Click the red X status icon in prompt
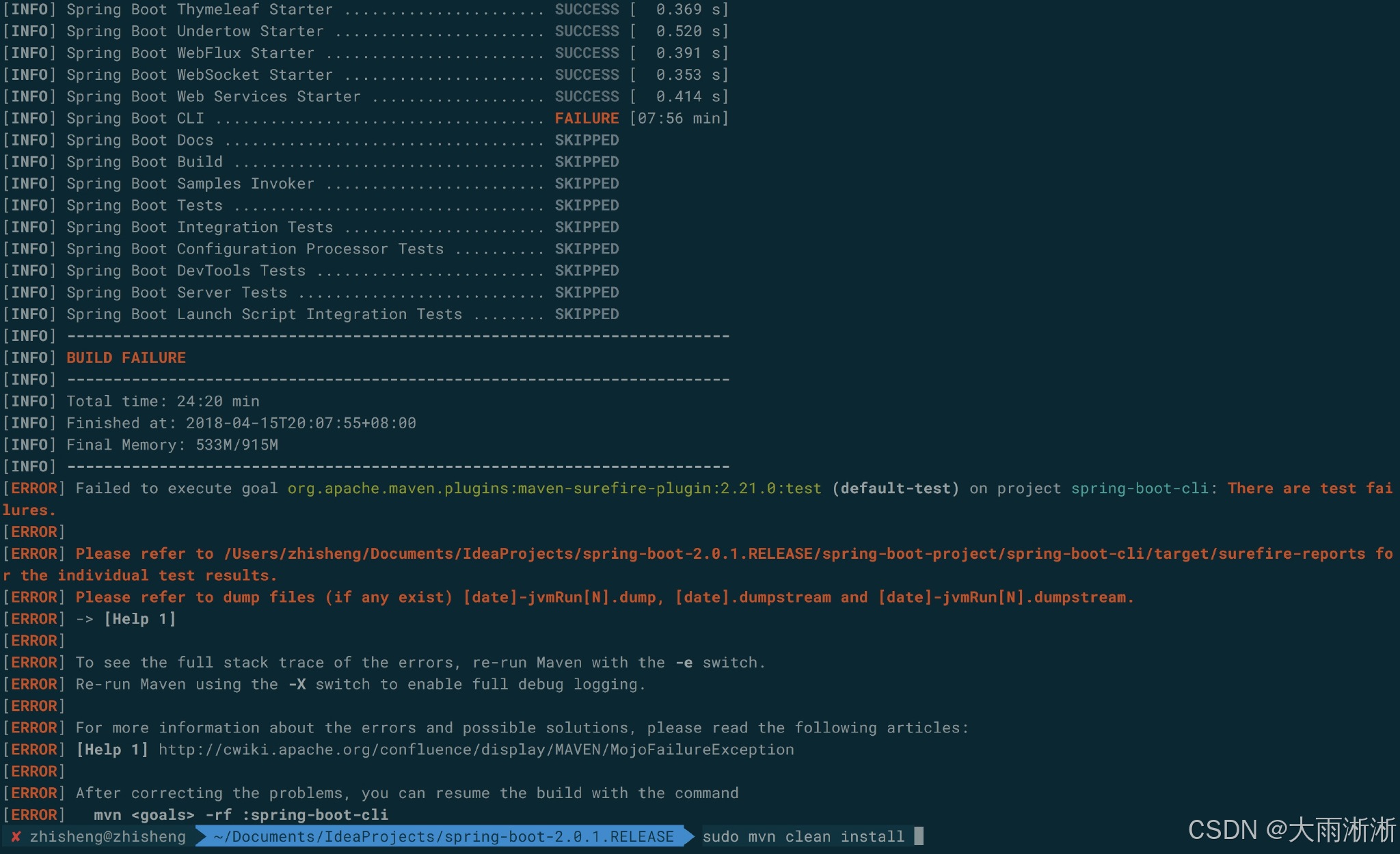 click(x=16, y=836)
